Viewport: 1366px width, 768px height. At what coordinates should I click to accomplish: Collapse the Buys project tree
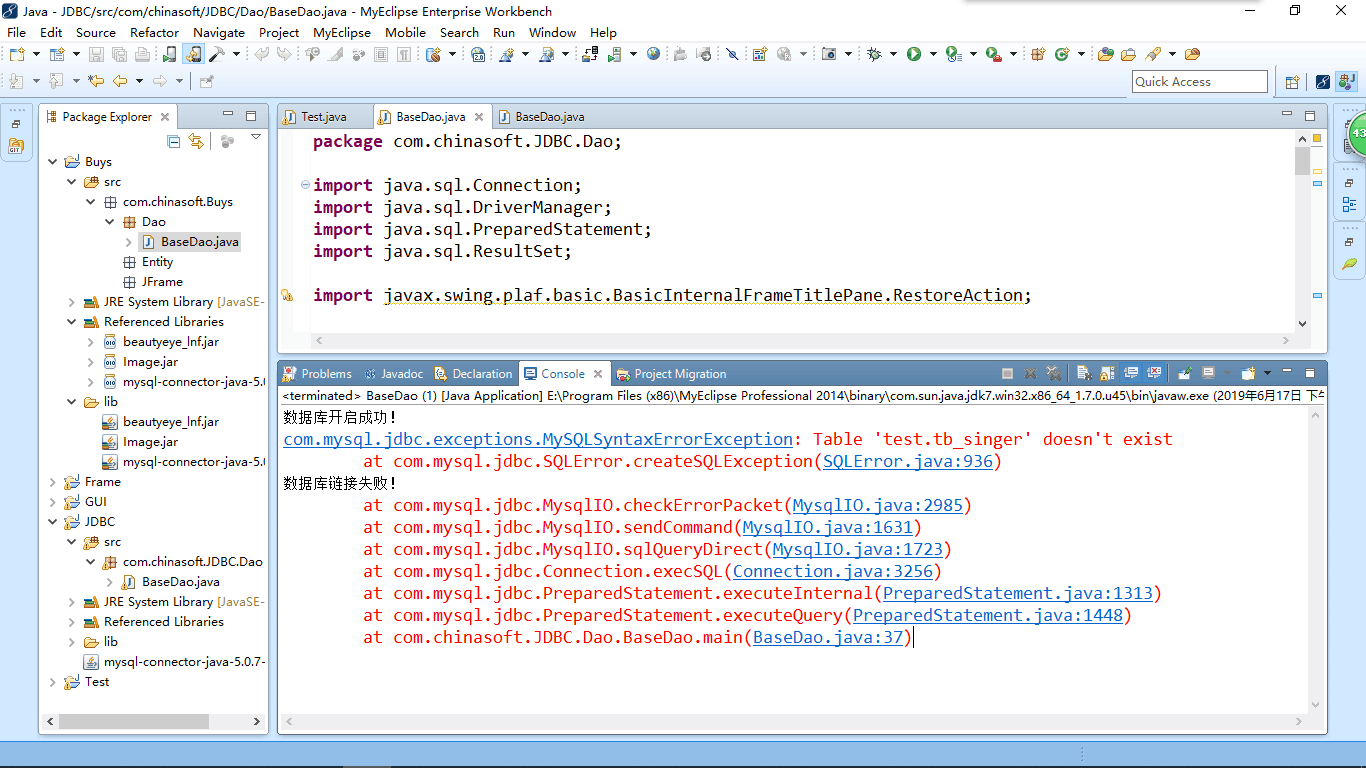[x=53, y=162]
